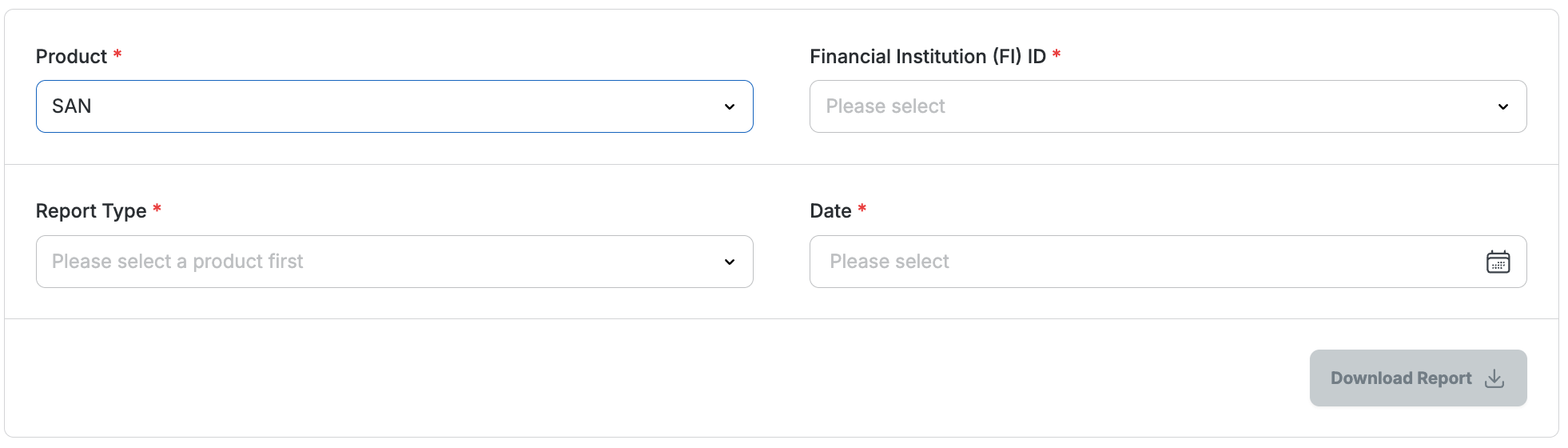1568x448 pixels.
Task: Click the "Please select a product first" placeholder
Action: point(177,262)
